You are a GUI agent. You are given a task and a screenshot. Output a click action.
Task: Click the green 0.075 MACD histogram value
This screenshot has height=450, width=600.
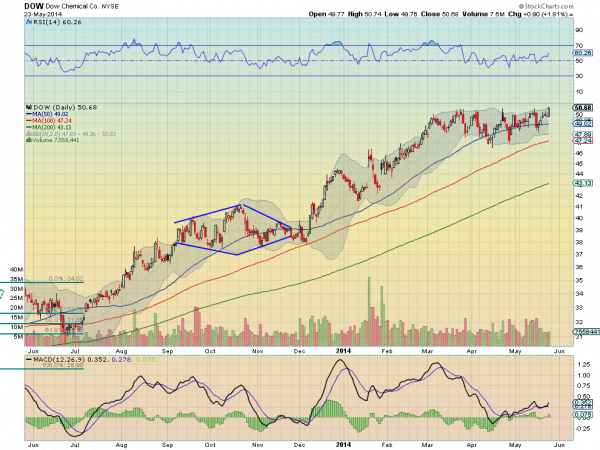pos(145,360)
